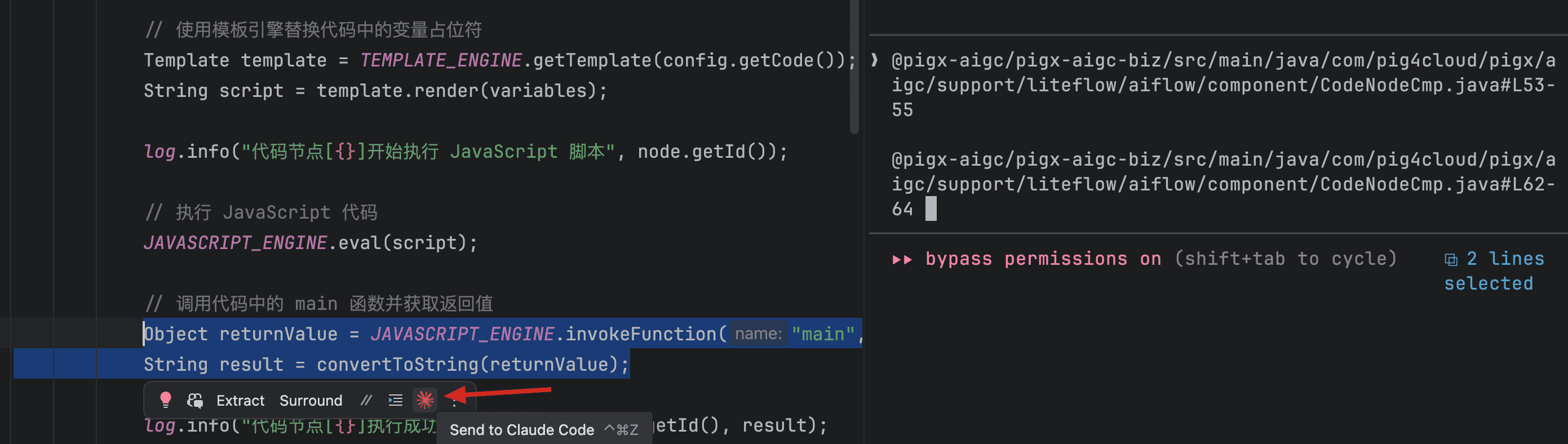Image resolution: width=1568 pixels, height=444 pixels.
Task: Click the "name:" parameter inlay hint
Action: (758, 334)
